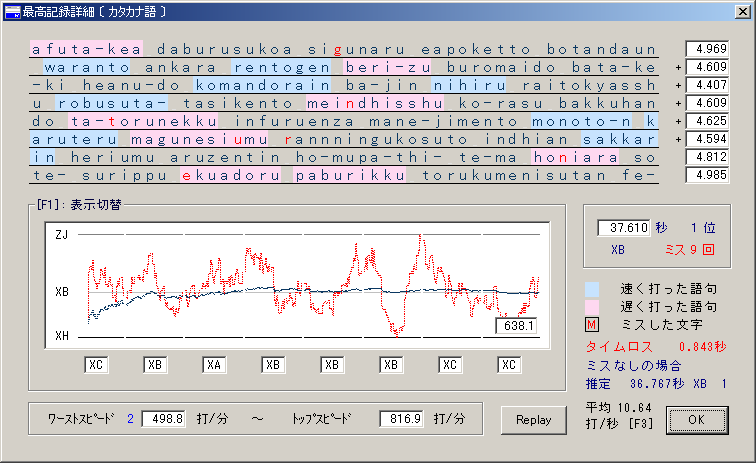Viewport: 756px width, 463px height.
Task: Click the blue word nihiru
Action: (469, 85)
